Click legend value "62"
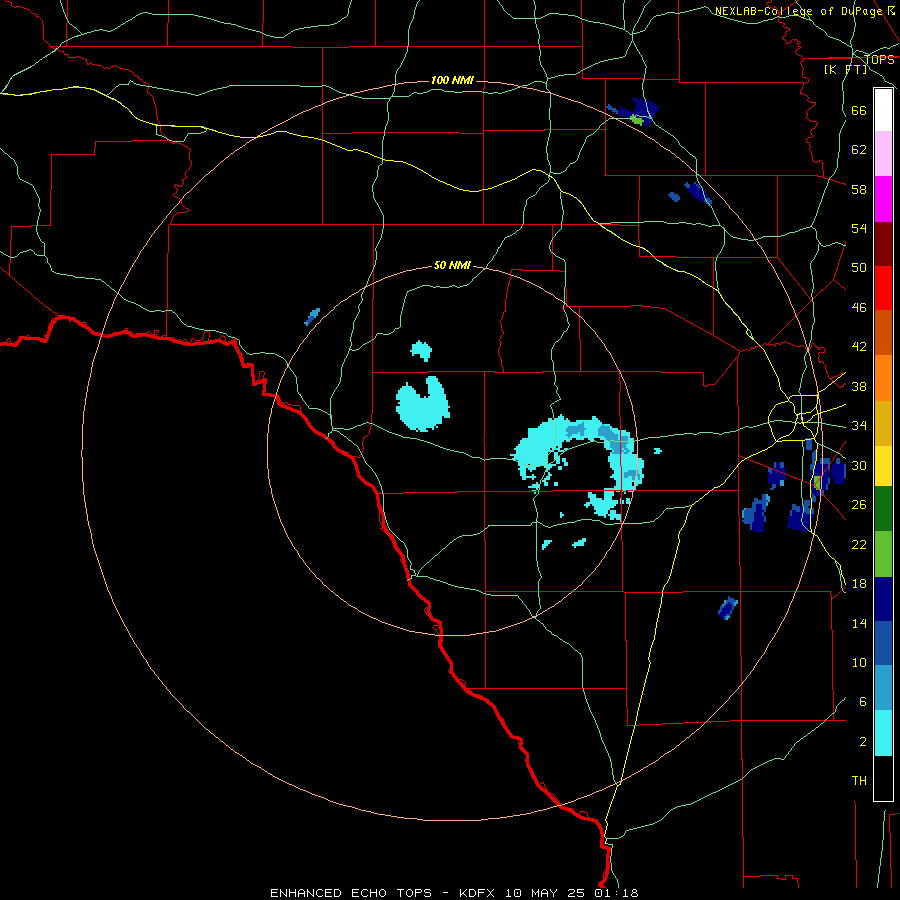Viewport: 900px width, 900px height. click(859, 150)
